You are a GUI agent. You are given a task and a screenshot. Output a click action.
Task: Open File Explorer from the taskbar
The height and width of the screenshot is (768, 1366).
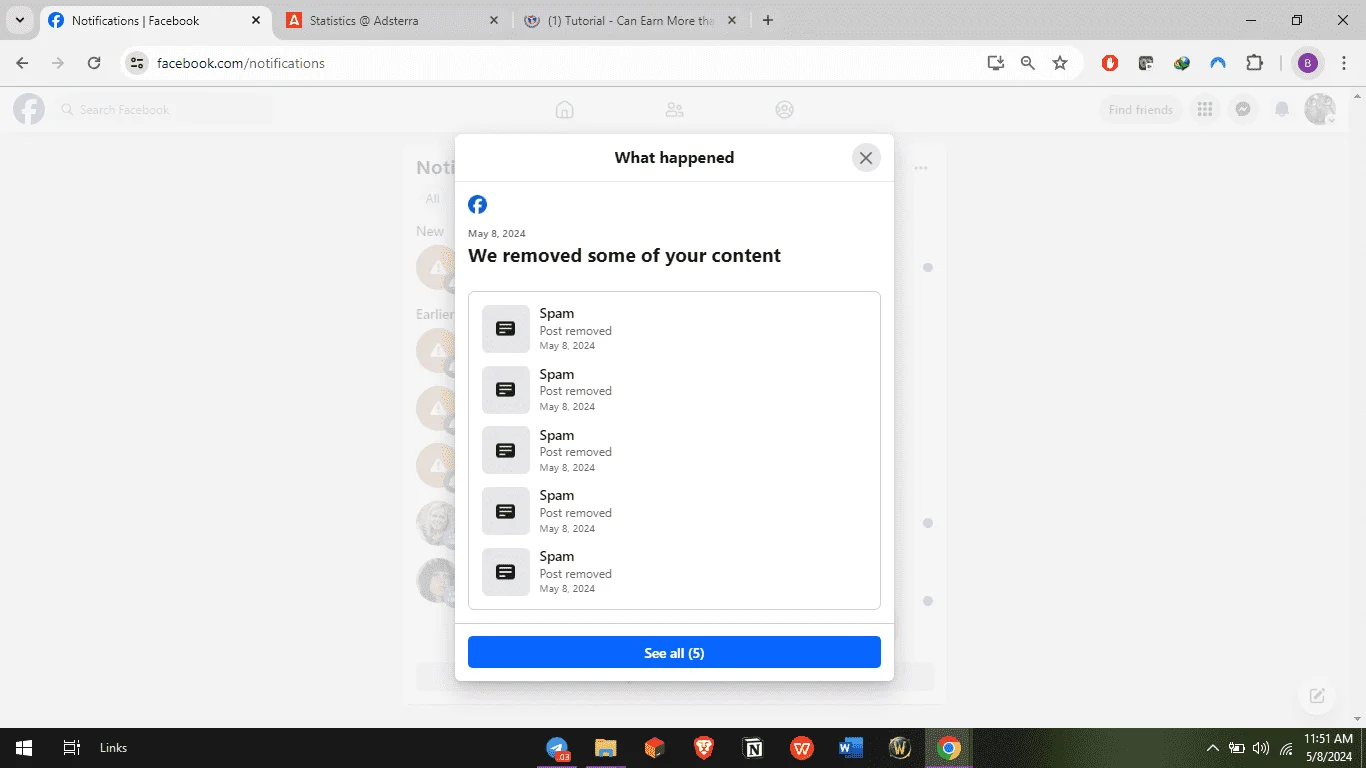click(605, 748)
